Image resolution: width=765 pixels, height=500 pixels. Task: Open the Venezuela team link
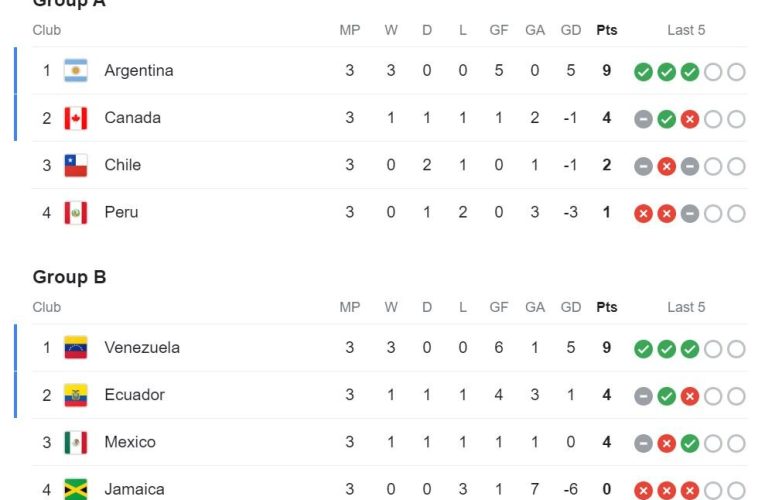click(142, 348)
